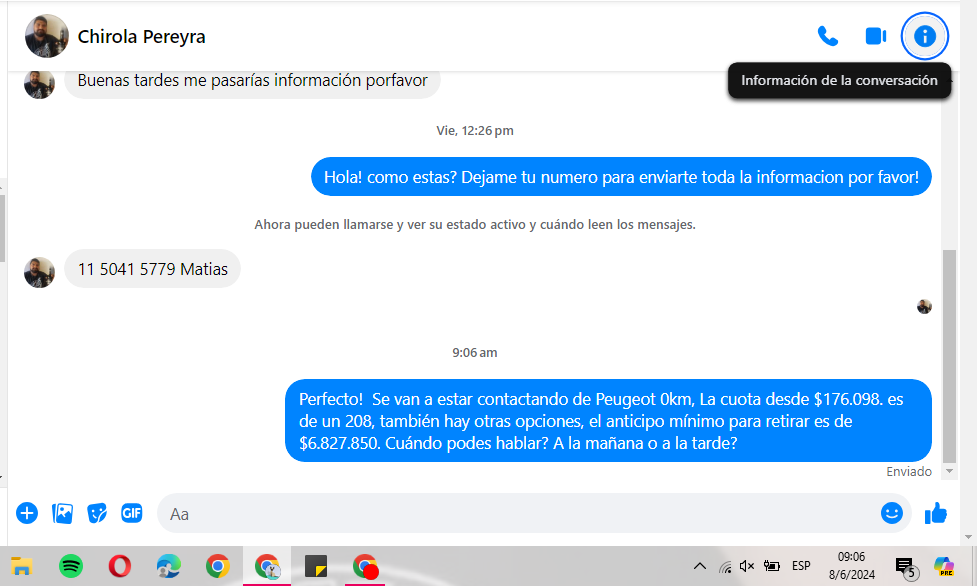Choose a sticker to send
Viewport: 977px width, 586px height.
tap(97, 513)
